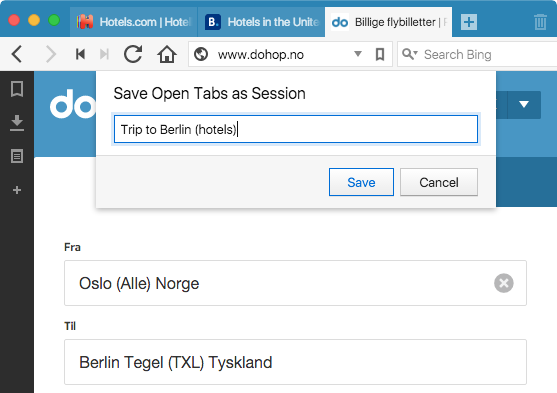Add a new web panel
The width and height of the screenshot is (557, 393).
(x=17, y=190)
